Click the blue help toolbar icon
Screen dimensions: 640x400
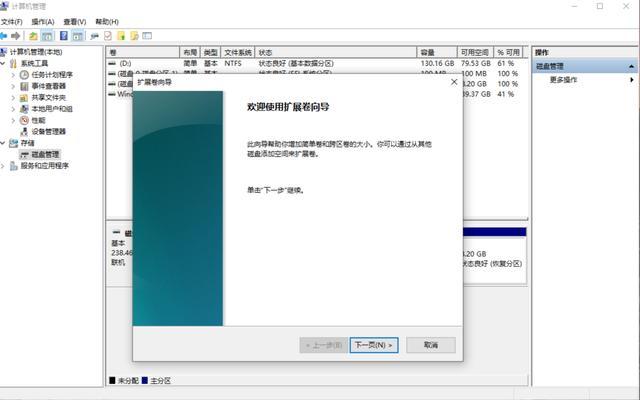point(64,36)
